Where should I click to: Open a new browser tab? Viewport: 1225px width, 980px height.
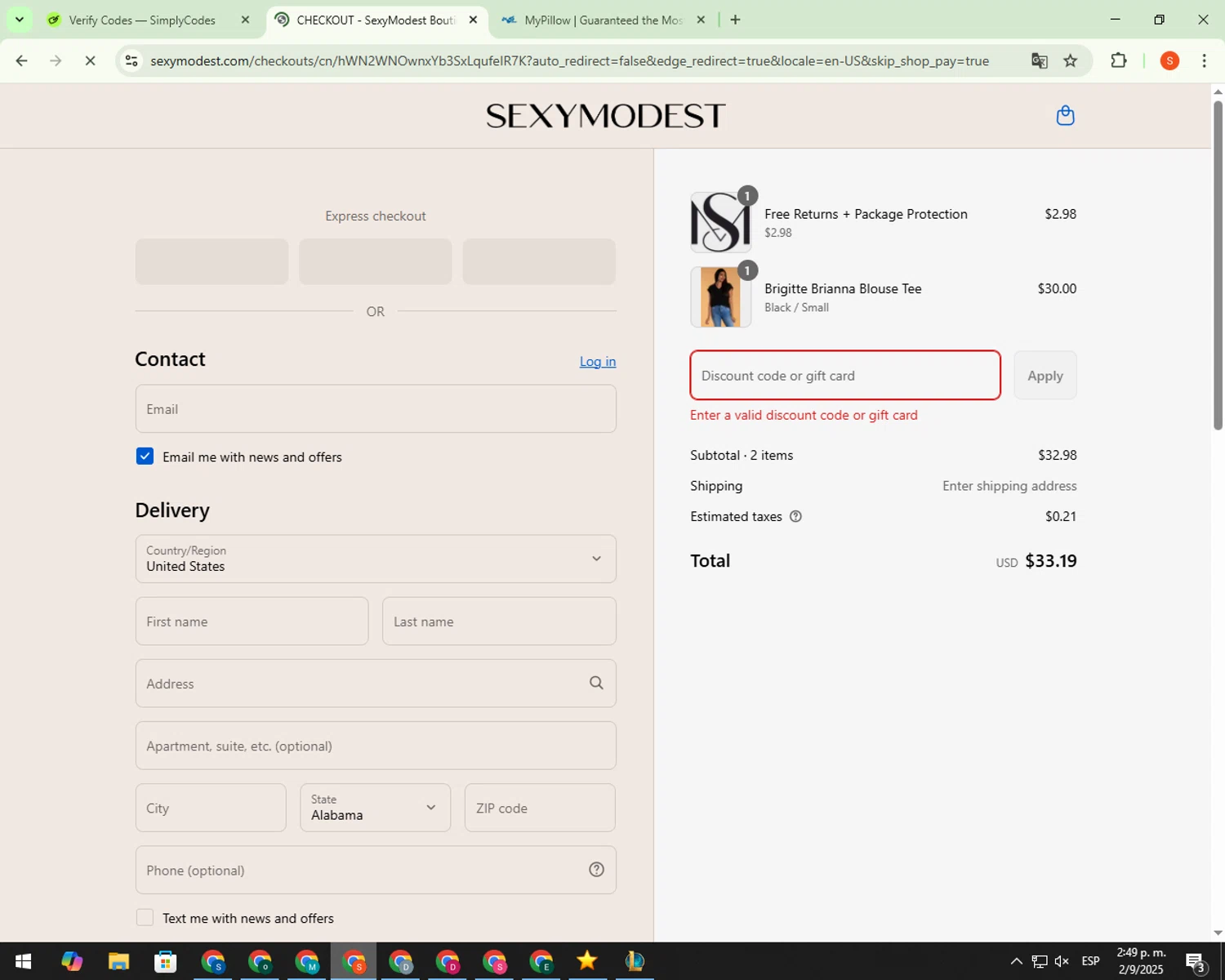pos(735,20)
